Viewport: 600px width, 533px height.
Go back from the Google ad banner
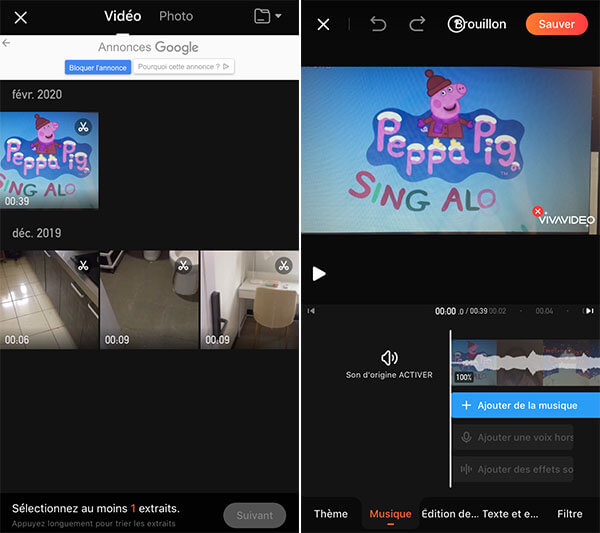coord(6,43)
